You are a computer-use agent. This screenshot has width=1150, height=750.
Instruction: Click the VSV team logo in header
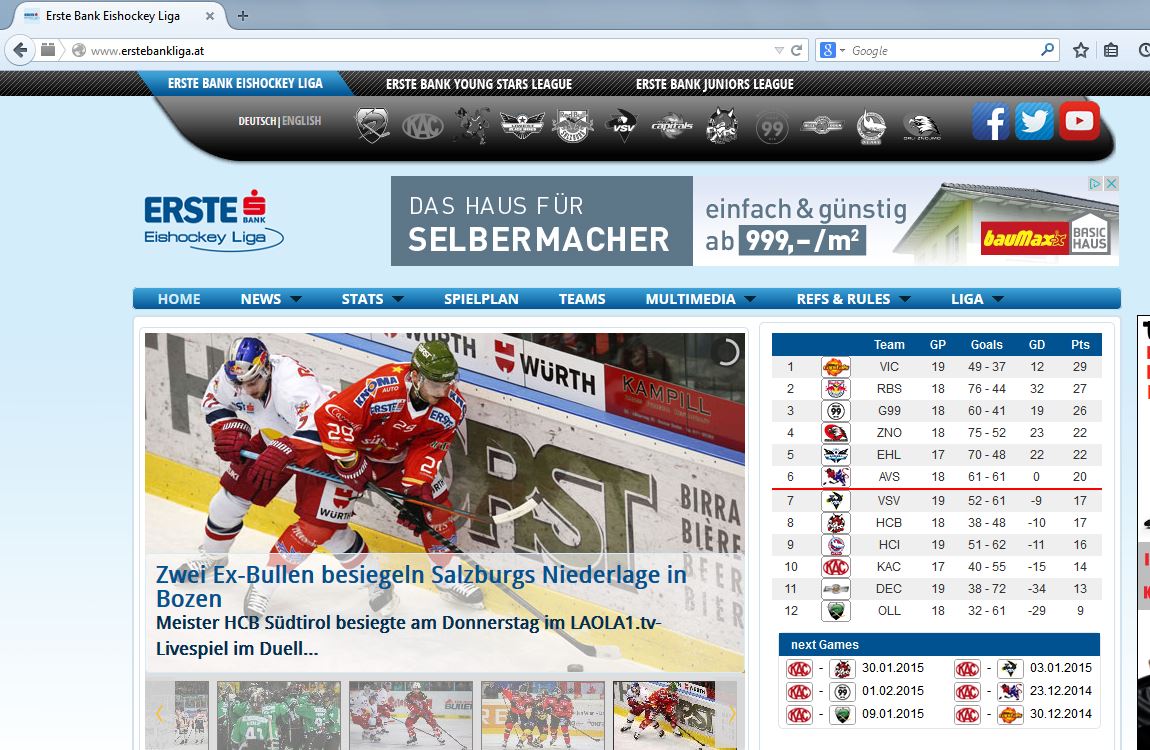622,126
